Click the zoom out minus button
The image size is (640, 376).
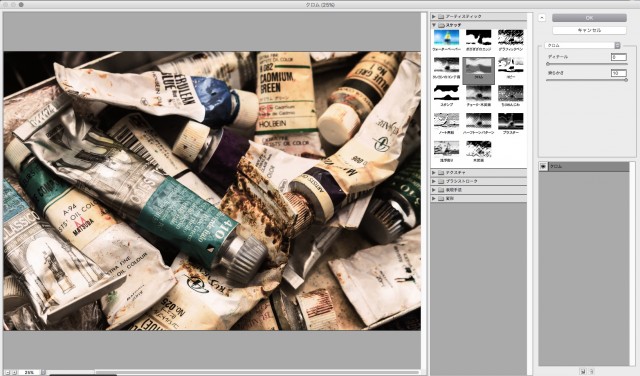point(6,372)
